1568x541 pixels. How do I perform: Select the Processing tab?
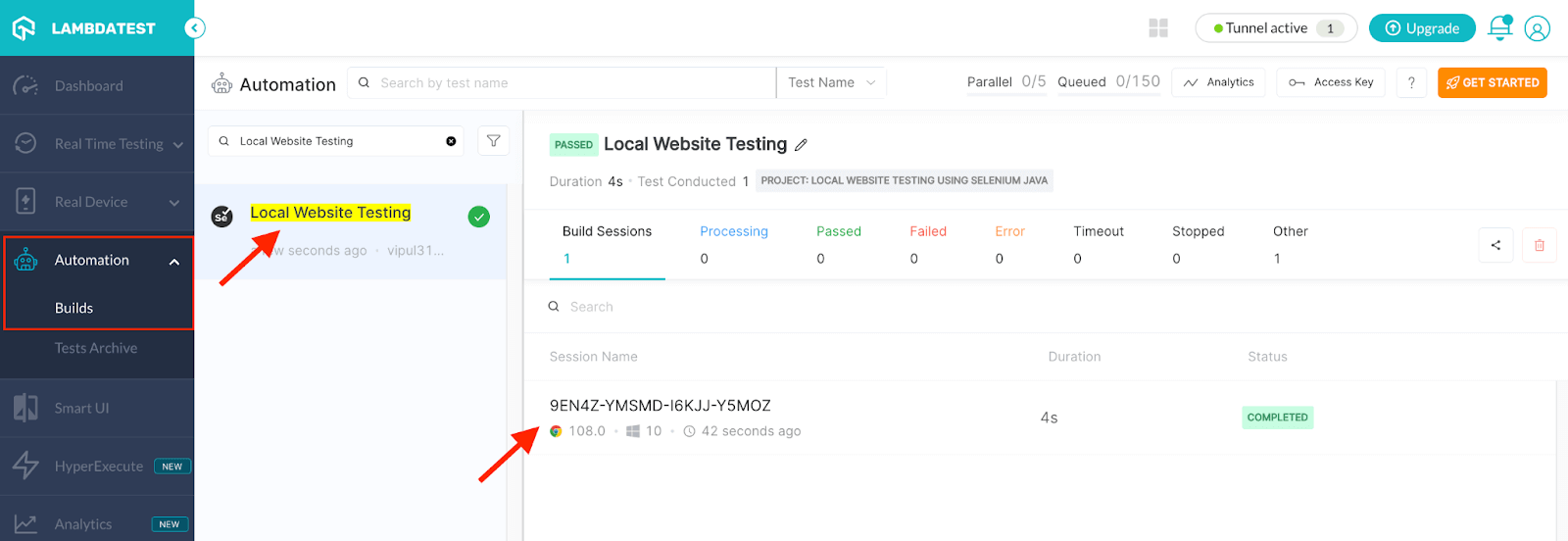click(x=733, y=245)
